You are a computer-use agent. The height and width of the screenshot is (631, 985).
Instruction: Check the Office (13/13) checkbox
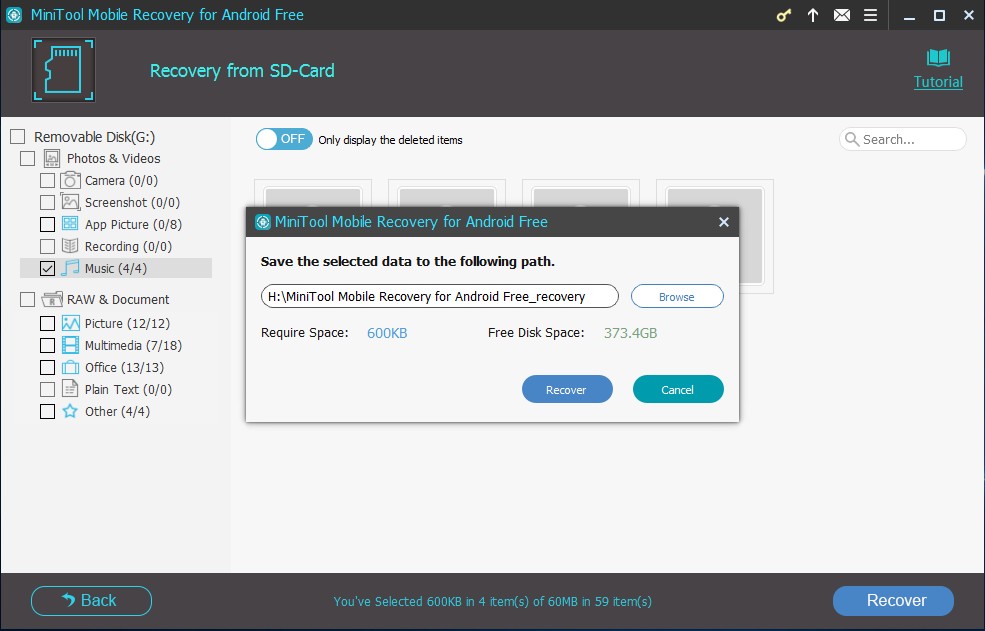tap(47, 367)
